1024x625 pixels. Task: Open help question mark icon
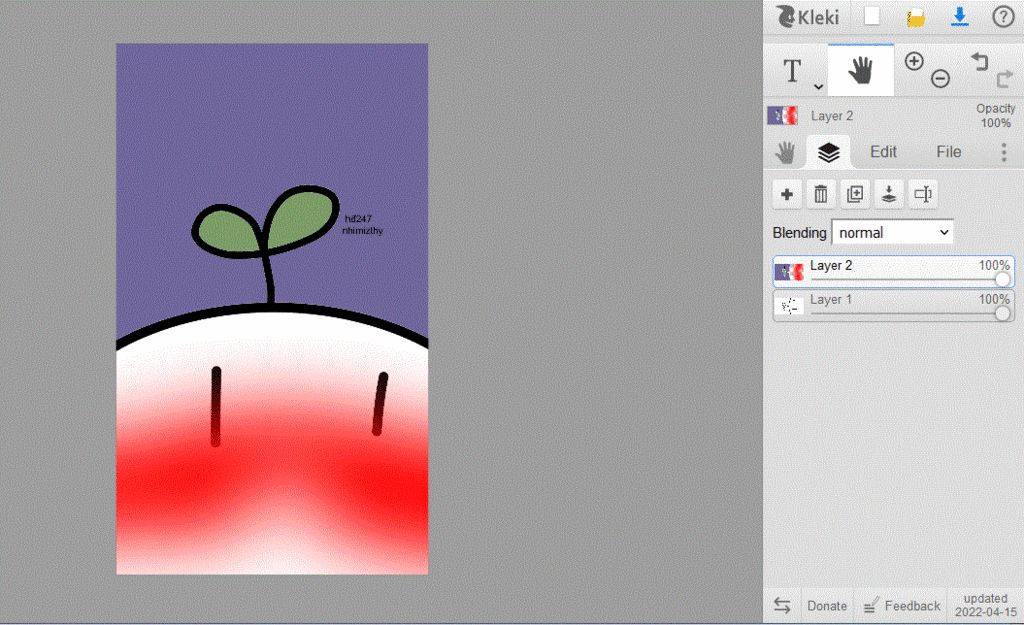tap(1003, 16)
